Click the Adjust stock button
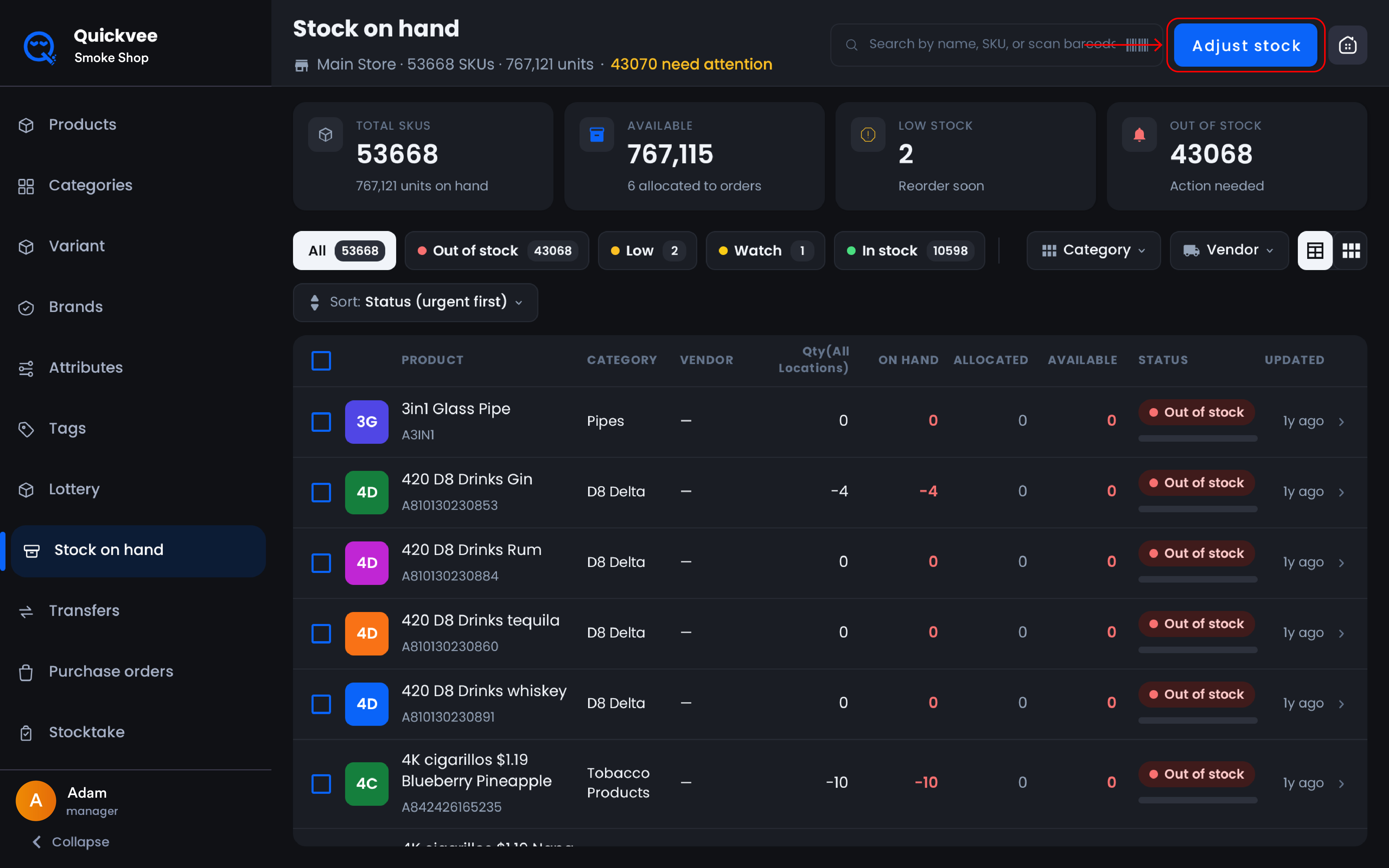 click(x=1245, y=45)
